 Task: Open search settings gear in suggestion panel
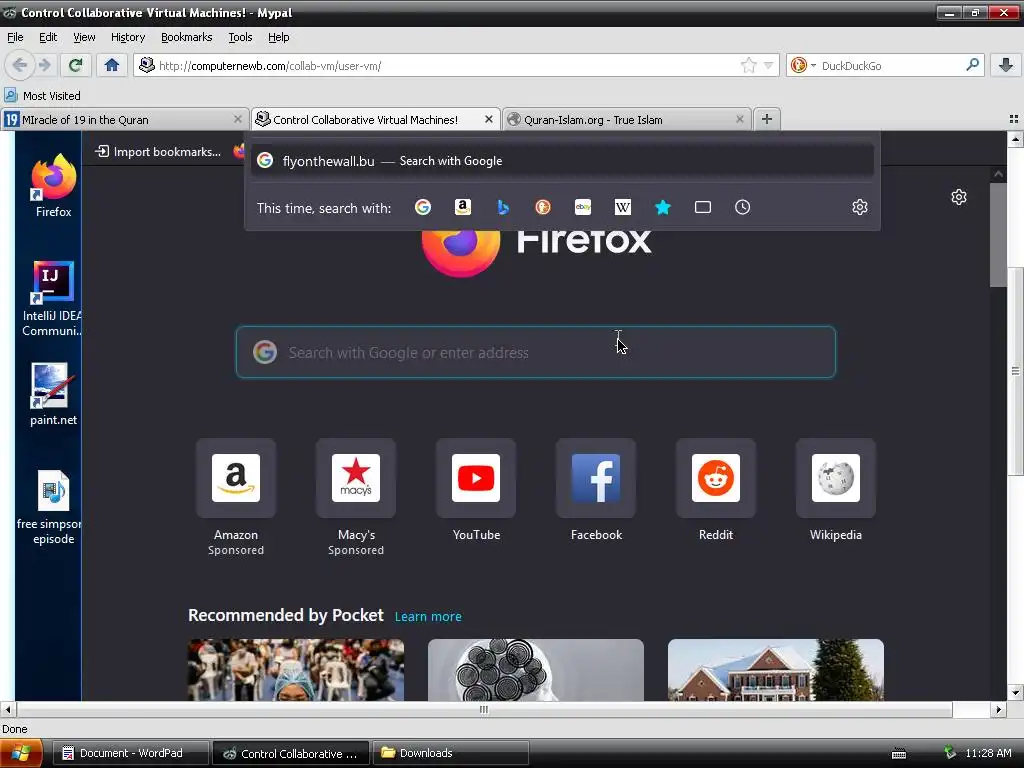pos(859,207)
